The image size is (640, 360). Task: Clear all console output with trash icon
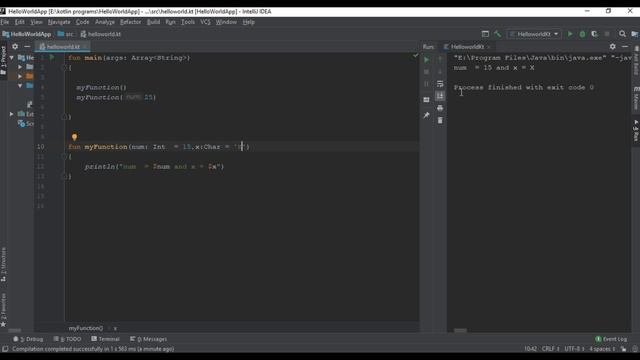[440, 120]
